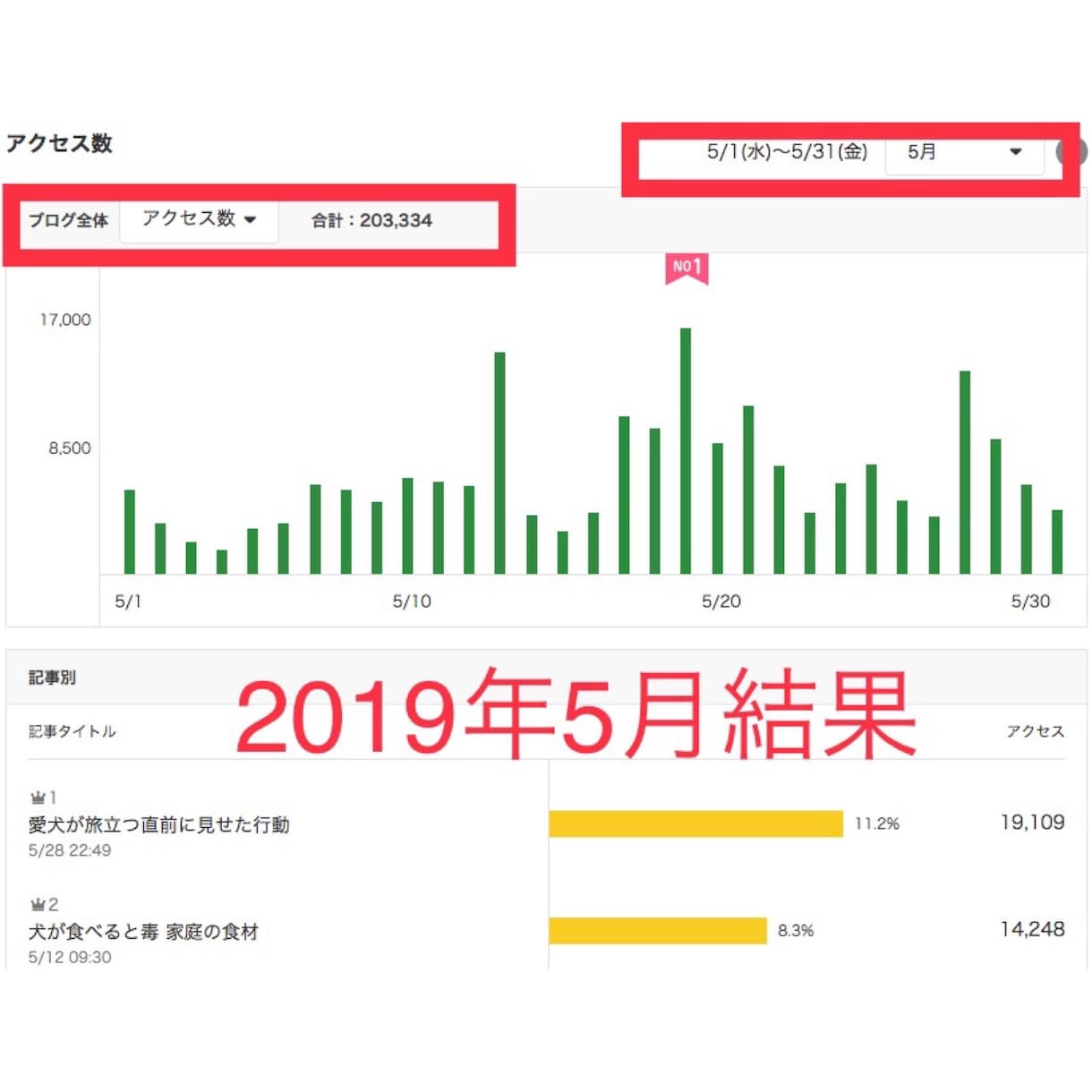The image size is (1092, 1092).
Task: Click the crown icon for rank 2
Action: (38, 904)
